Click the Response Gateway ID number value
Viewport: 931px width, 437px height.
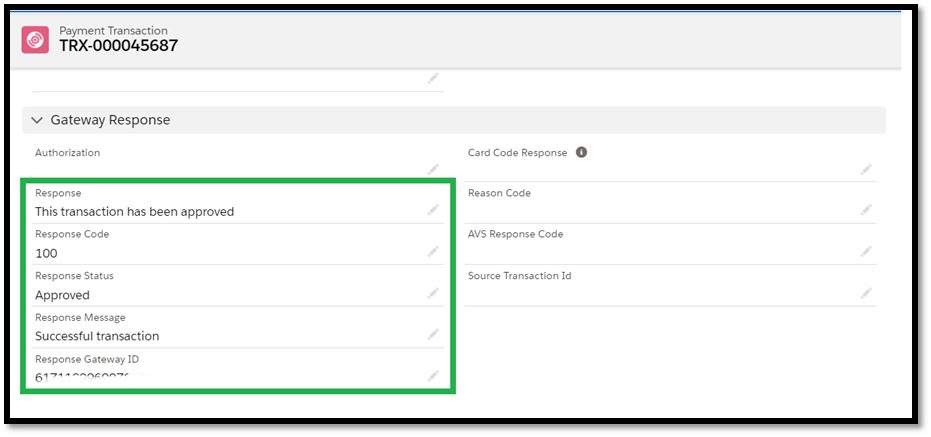coord(85,377)
